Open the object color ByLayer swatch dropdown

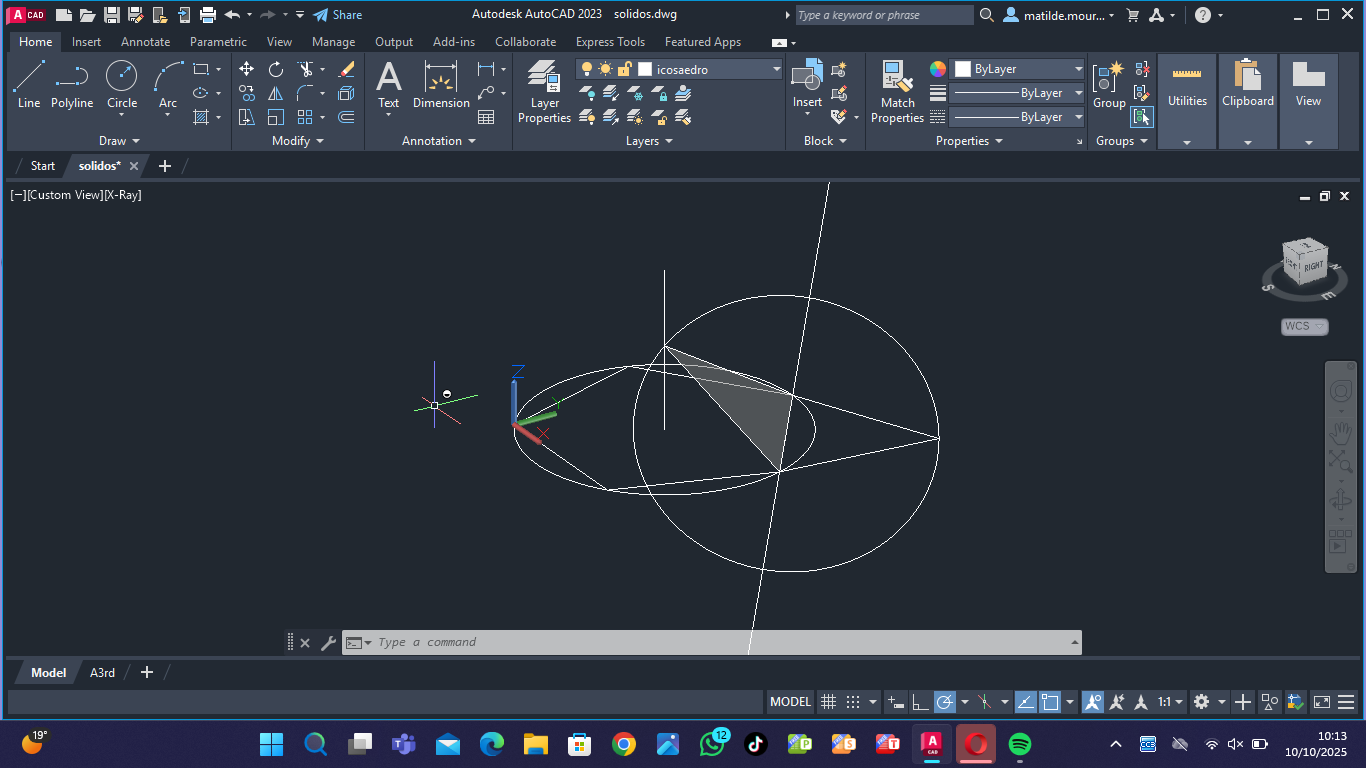(1078, 69)
